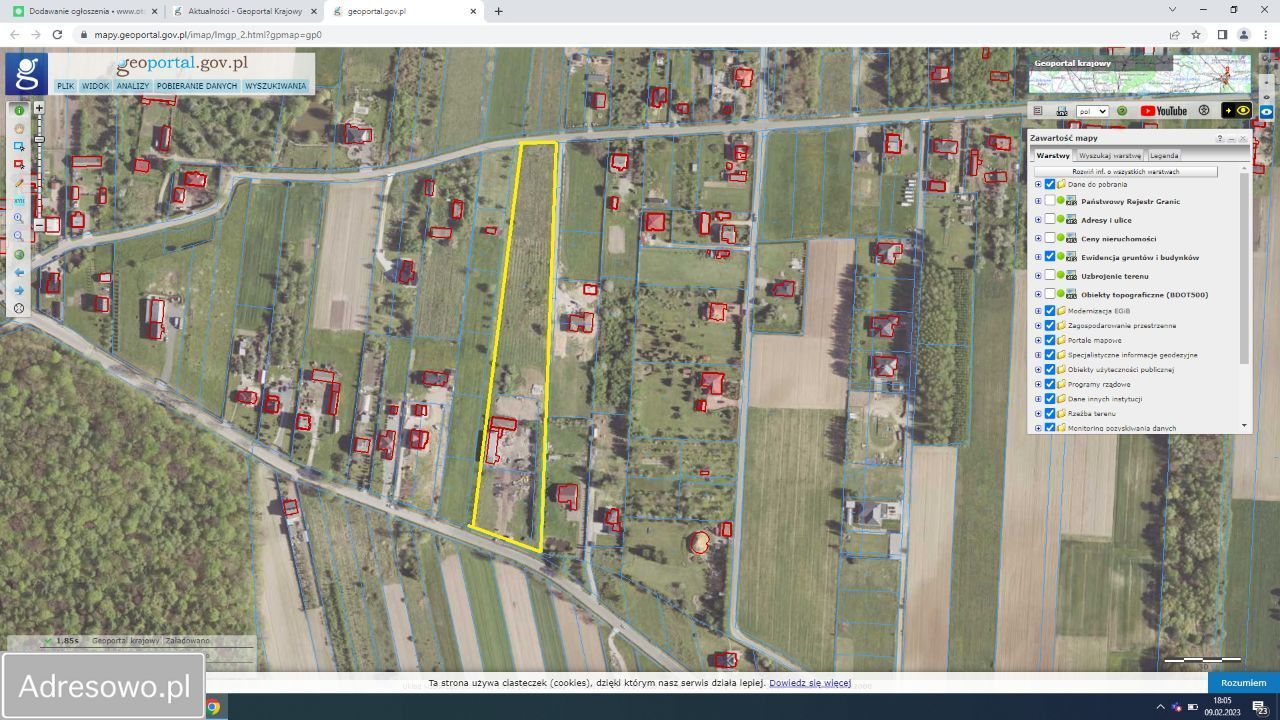Screen dimensions: 1280x720
Task: Click the geoportal logo icon
Action: pos(26,74)
